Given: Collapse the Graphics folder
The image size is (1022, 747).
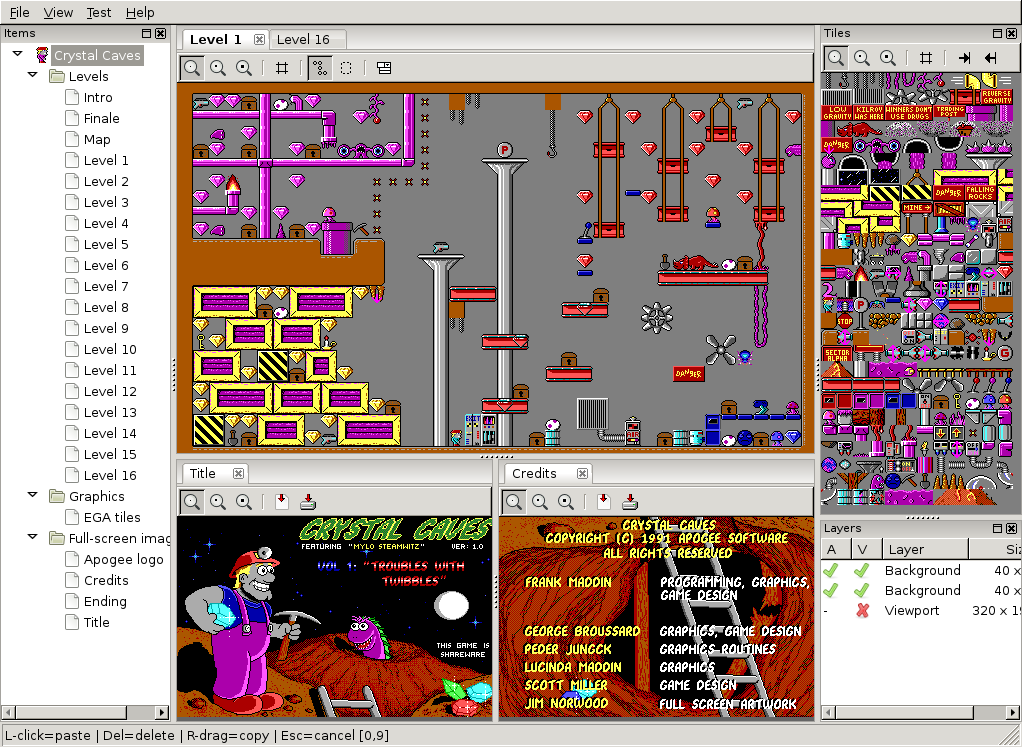Looking at the screenshot, I should pyautogui.click(x=33, y=495).
